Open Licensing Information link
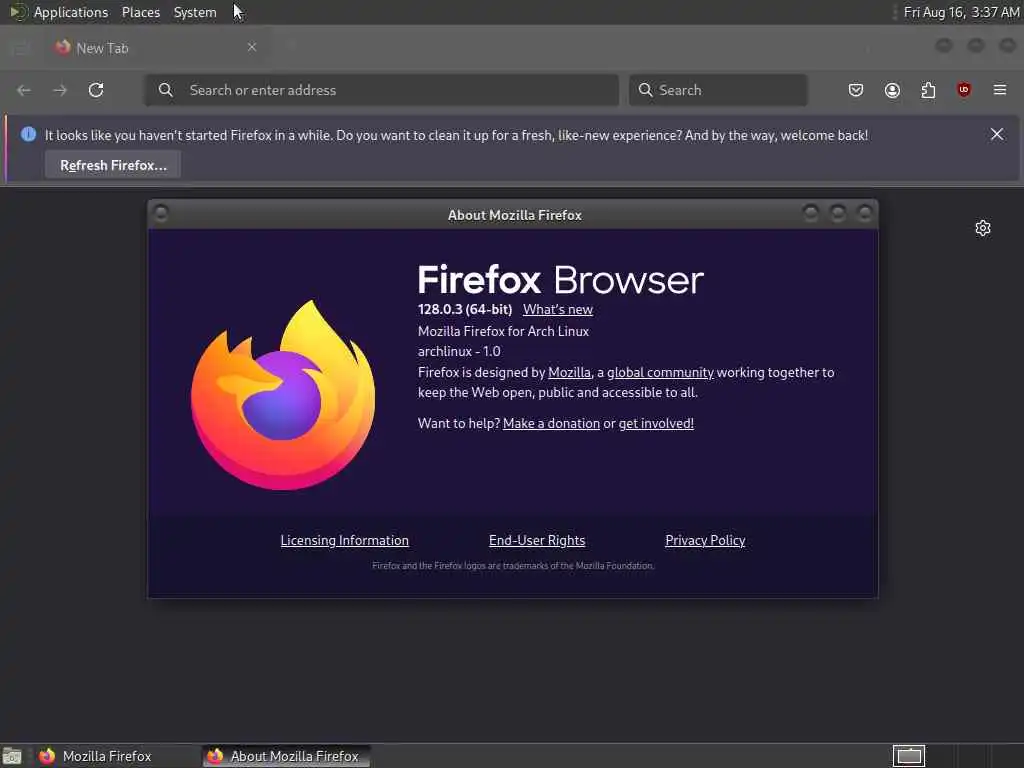This screenshot has width=1024, height=768. pyautogui.click(x=344, y=540)
